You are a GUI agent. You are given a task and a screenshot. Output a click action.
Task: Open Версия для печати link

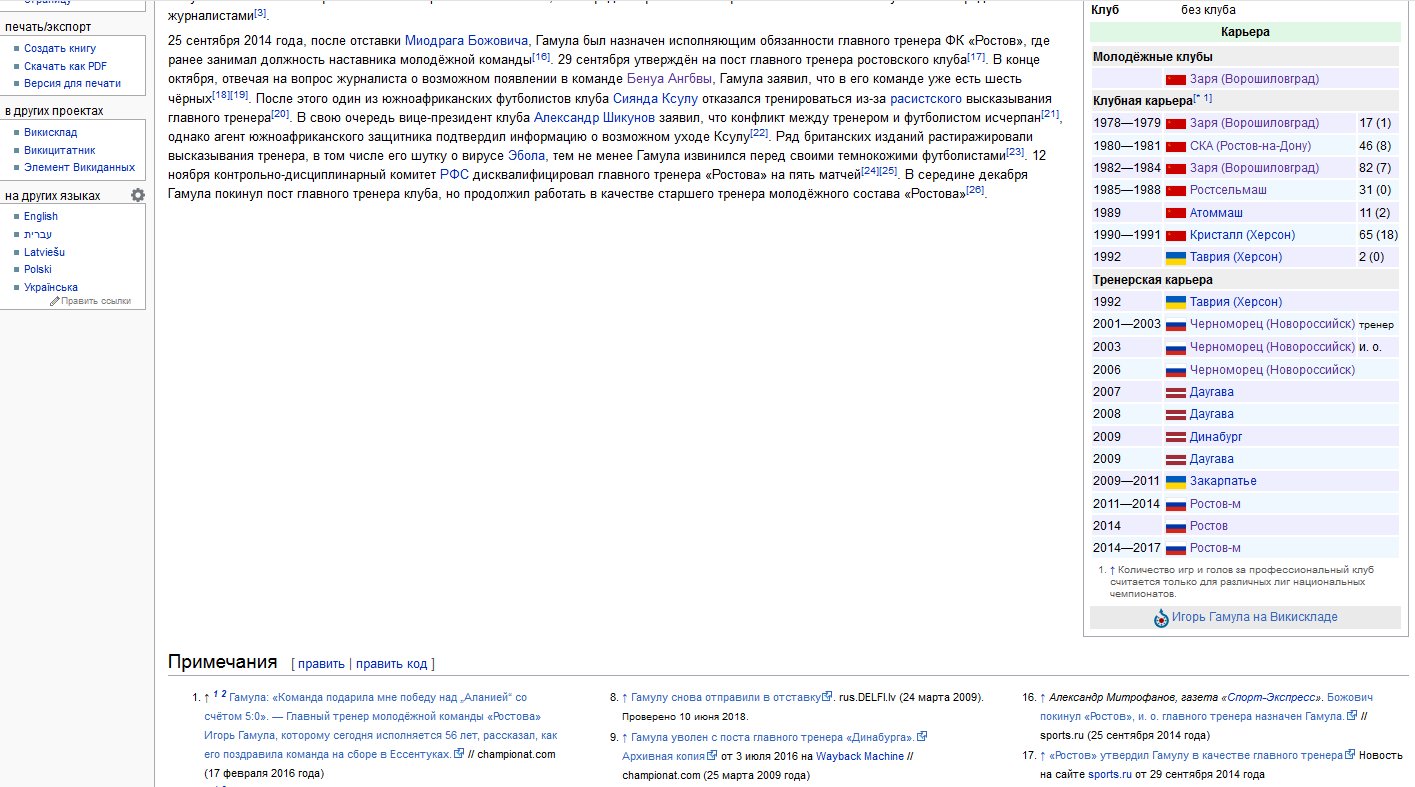point(72,83)
